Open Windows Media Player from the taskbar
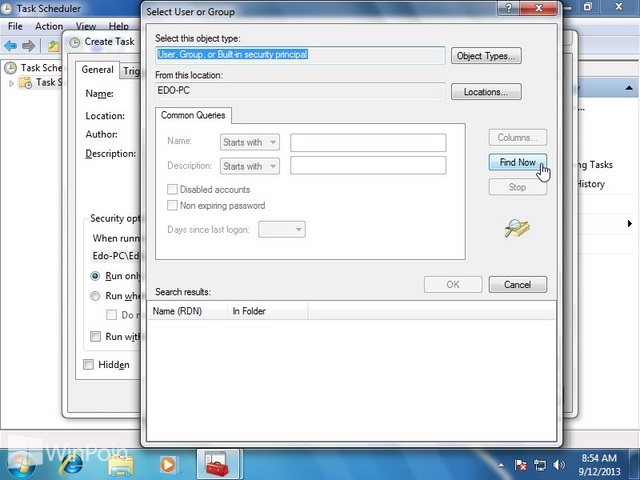The height and width of the screenshot is (480, 640). point(168,464)
